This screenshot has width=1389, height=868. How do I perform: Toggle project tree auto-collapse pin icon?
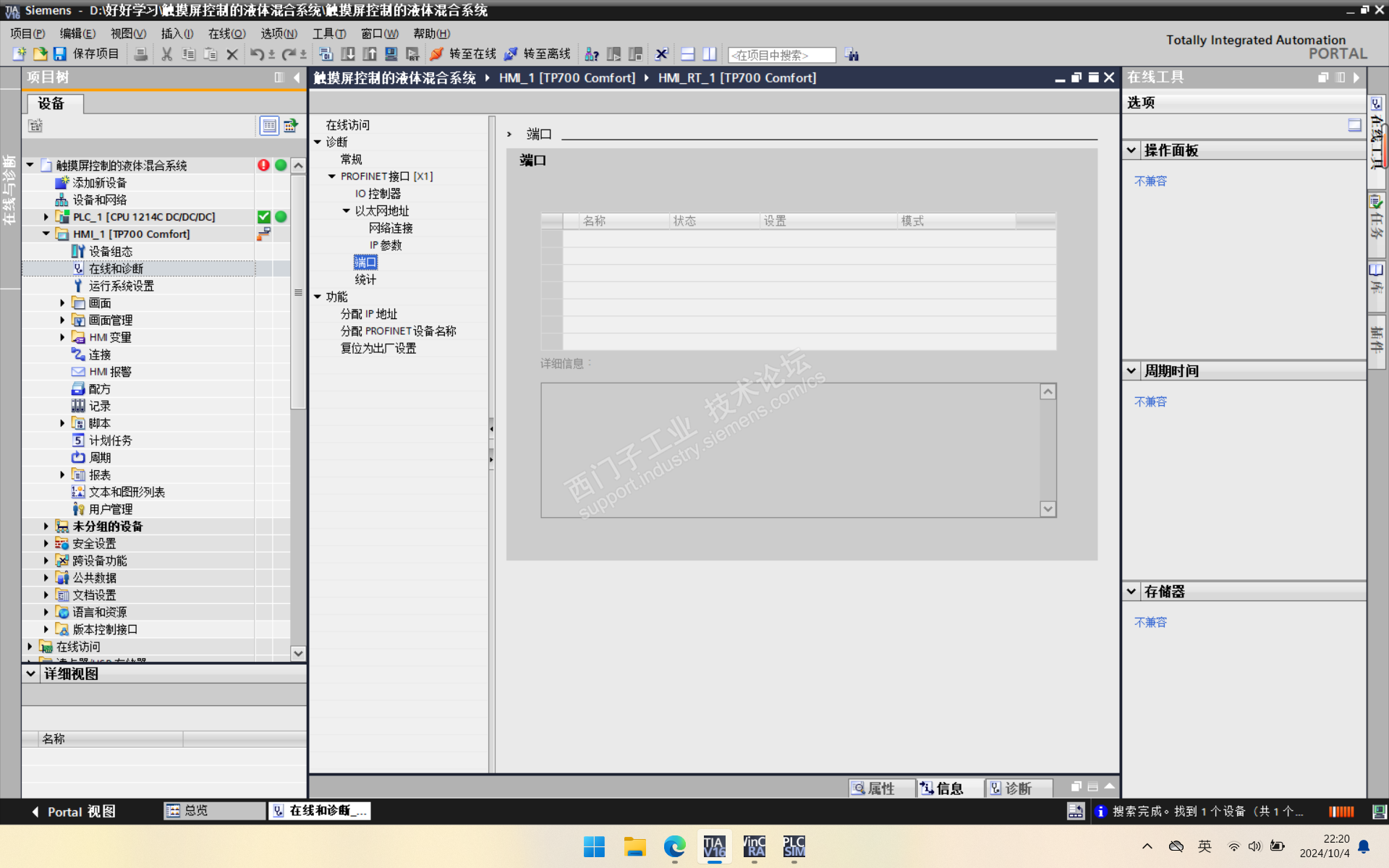click(279, 77)
